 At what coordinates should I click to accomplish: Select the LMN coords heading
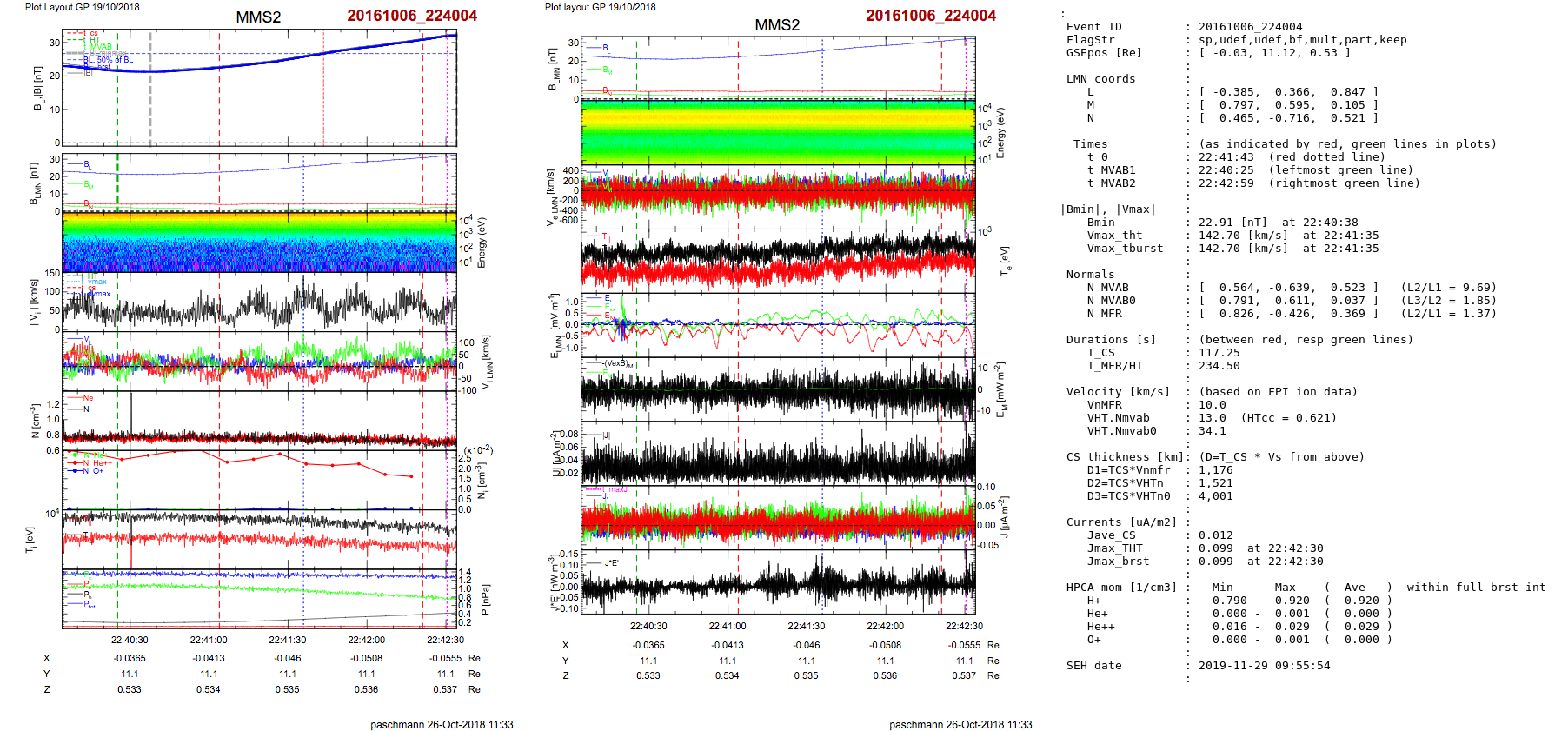[1100, 79]
